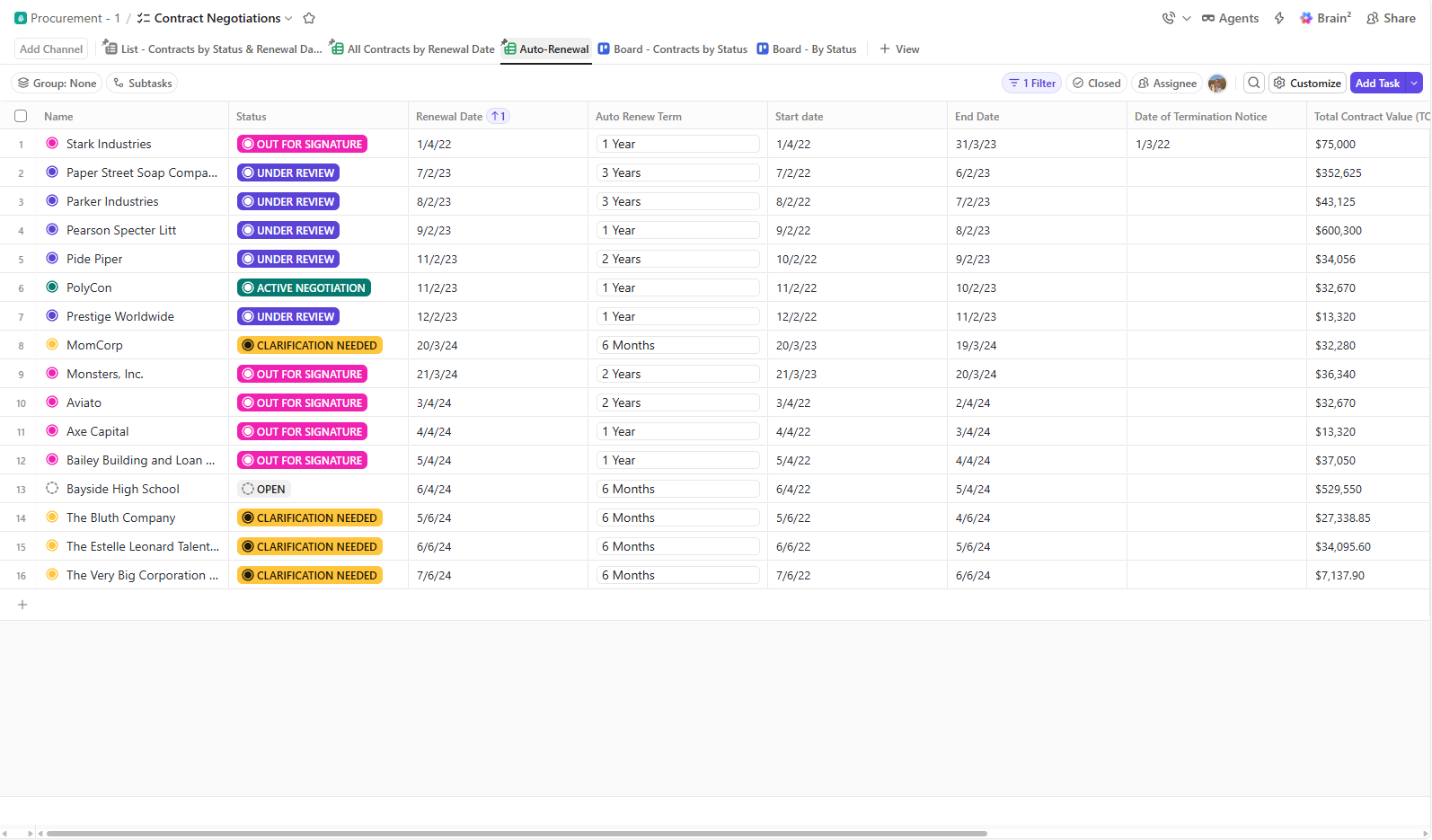Click Monsters, Inc. status circle icon
Viewport: 1432px width, 840px height.
(52, 373)
